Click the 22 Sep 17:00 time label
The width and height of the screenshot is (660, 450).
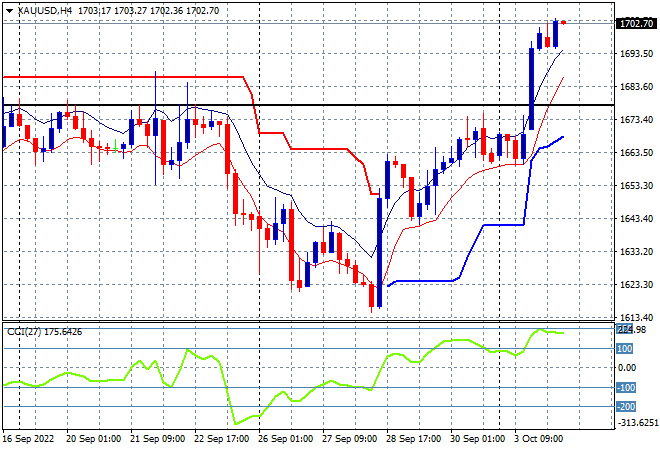(221, 439)
